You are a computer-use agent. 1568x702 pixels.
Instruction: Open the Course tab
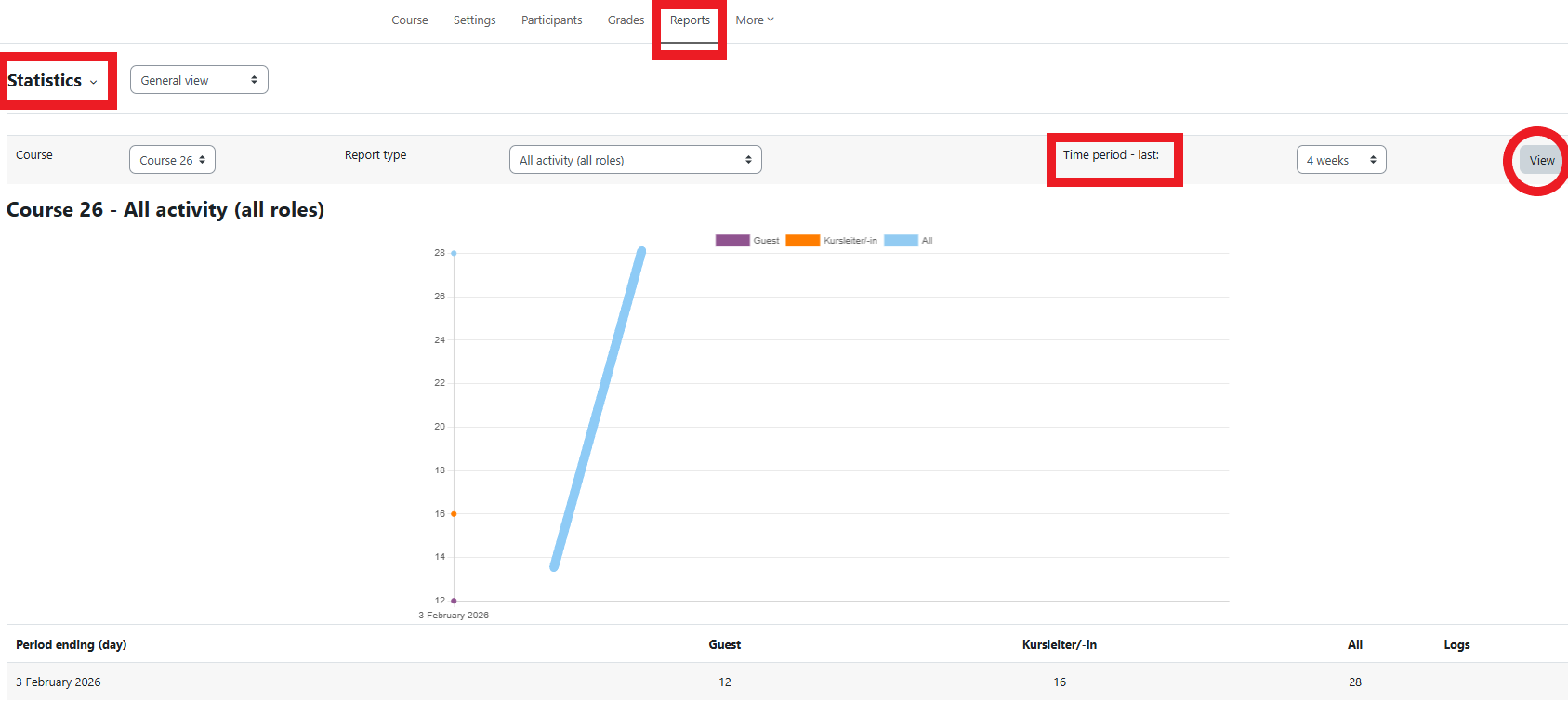tap(409, 20)
